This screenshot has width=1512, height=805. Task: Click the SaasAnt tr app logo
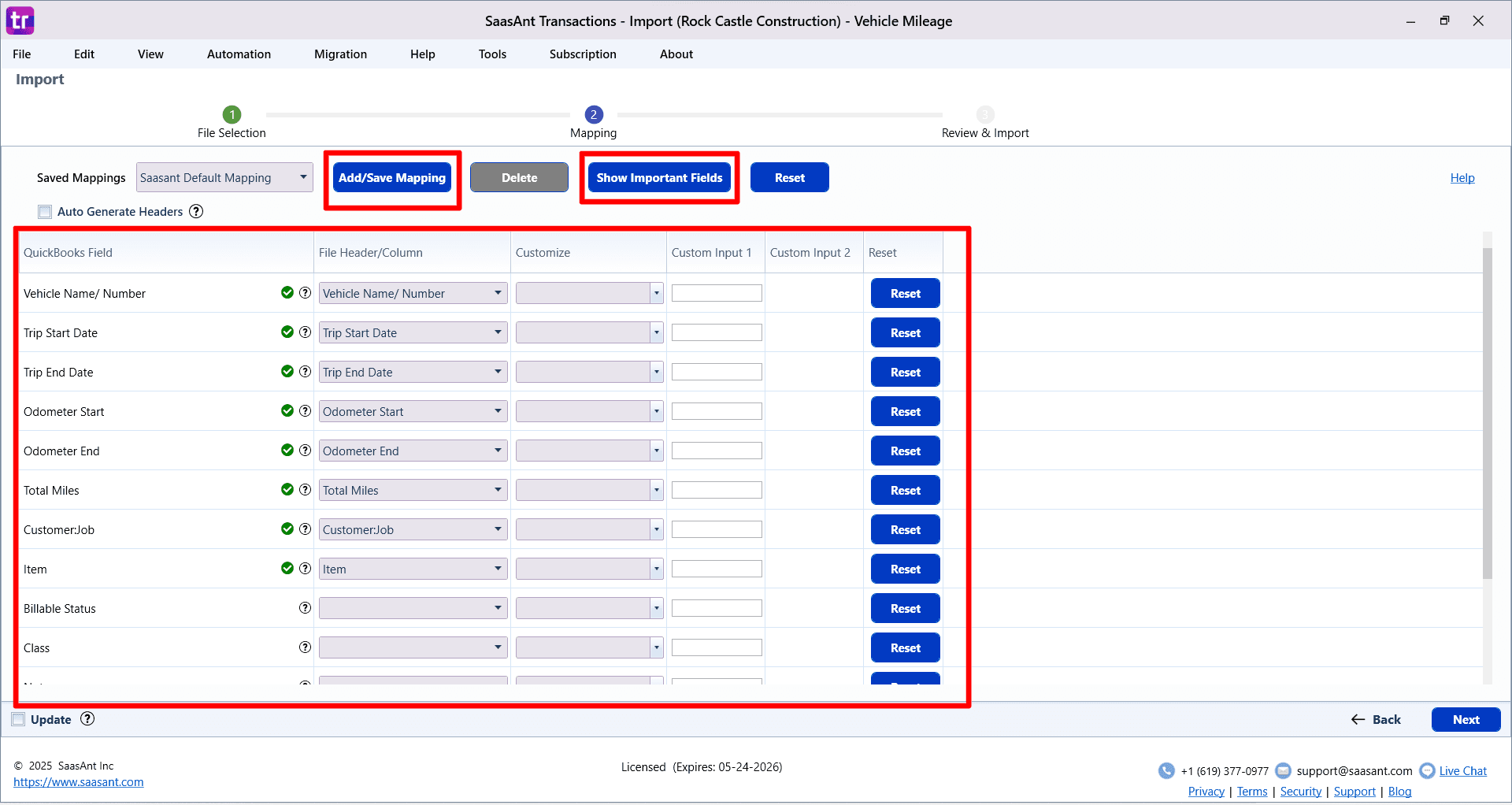click(20, 20)
